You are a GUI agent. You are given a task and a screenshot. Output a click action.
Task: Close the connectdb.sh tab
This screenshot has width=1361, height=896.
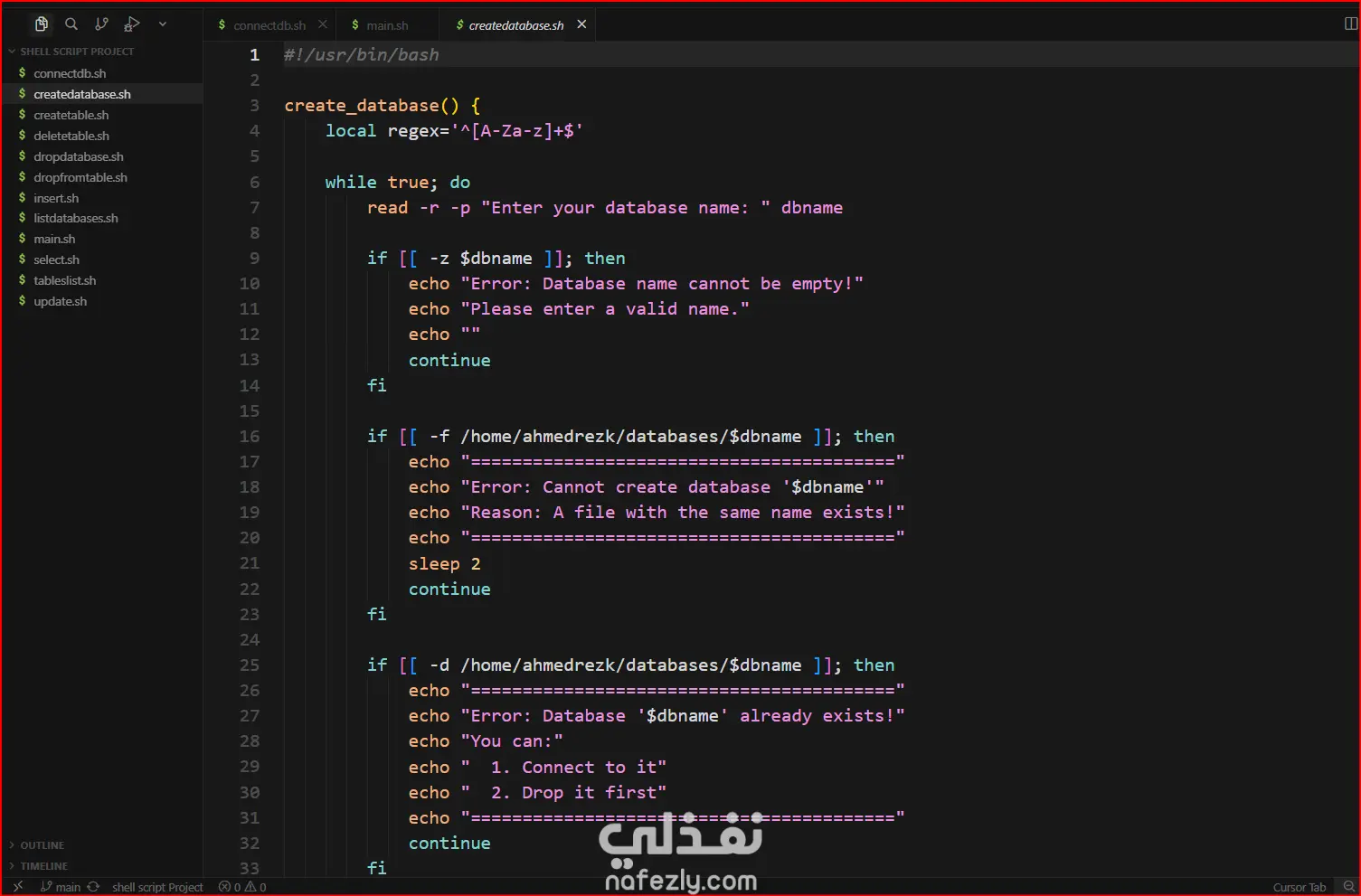pyautogui.click(x=323, y=24)
